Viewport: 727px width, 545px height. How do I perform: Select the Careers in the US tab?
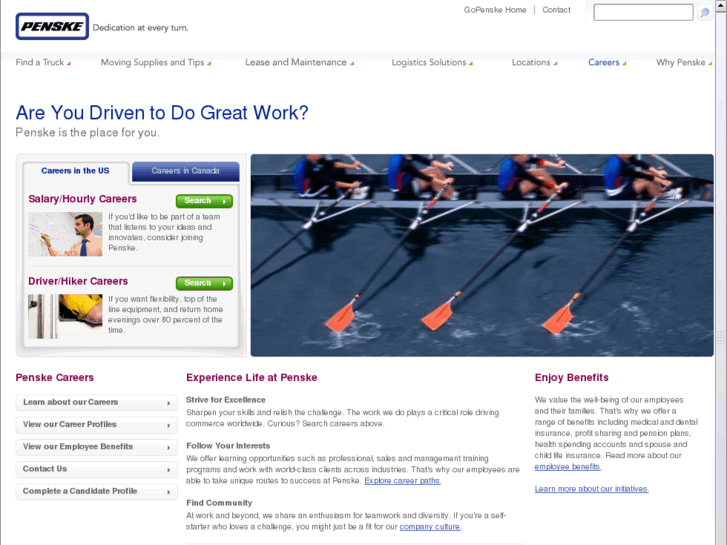76,171
